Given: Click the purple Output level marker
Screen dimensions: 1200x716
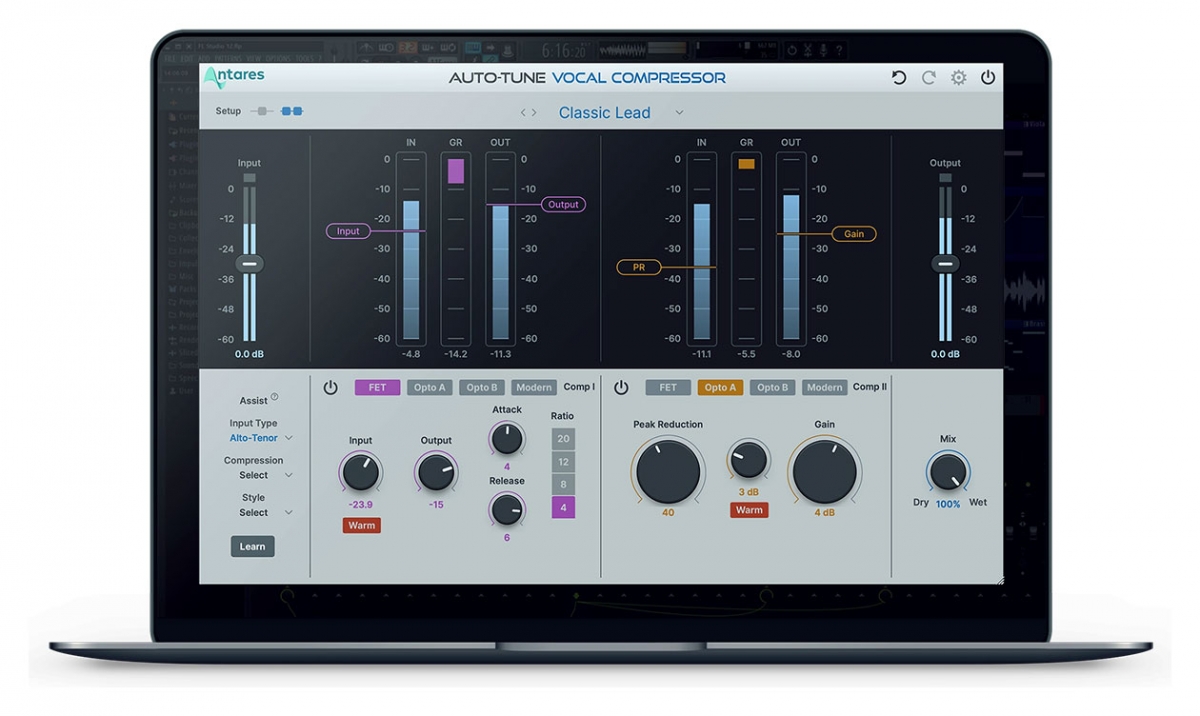Looking at the screenshot, I should pos(563,204).
